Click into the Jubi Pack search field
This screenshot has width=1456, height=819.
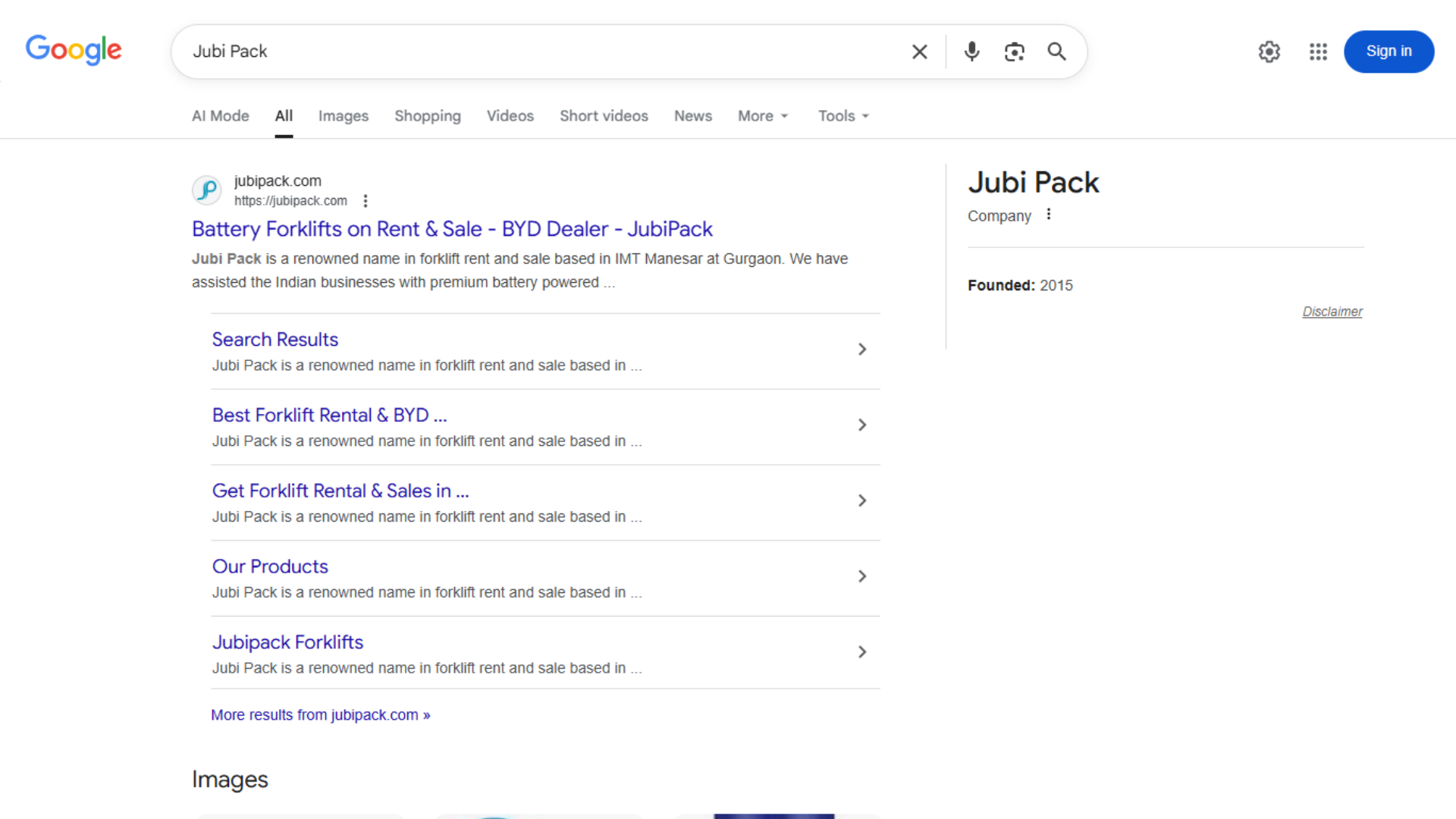(531, 52)
